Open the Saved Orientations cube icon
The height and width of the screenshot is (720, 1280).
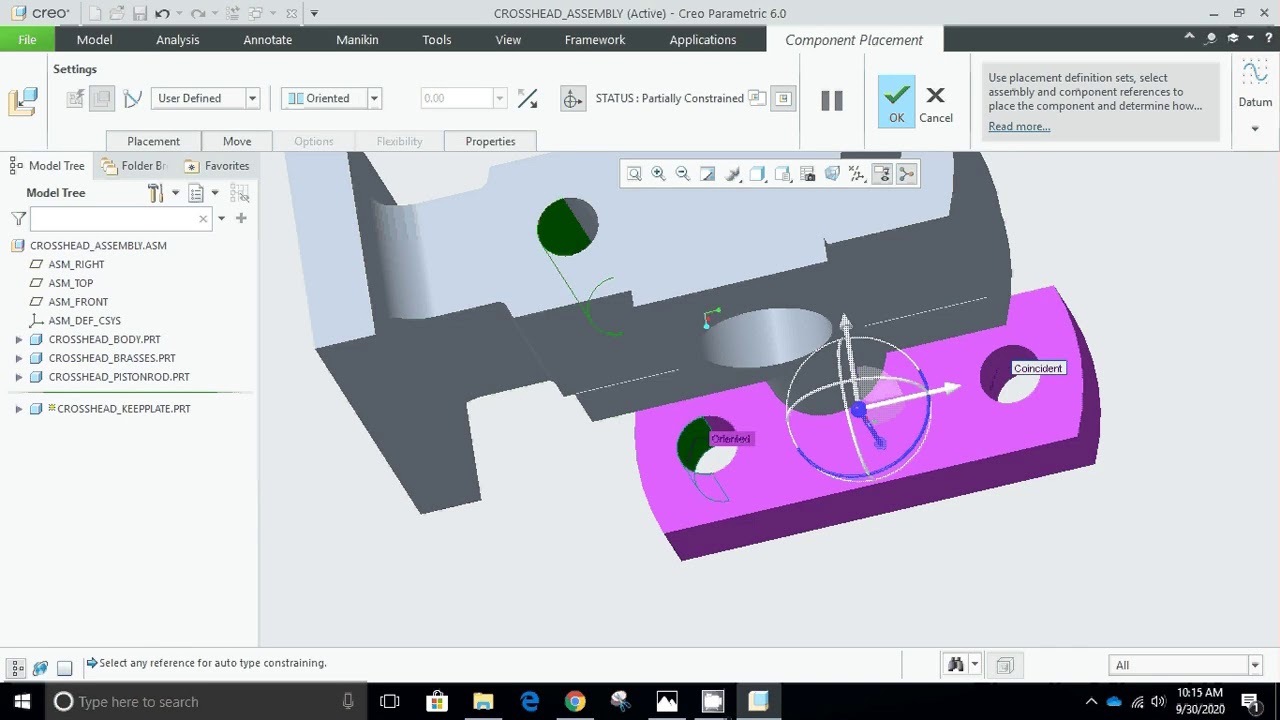pyautogui.click(x=758, y=174)
